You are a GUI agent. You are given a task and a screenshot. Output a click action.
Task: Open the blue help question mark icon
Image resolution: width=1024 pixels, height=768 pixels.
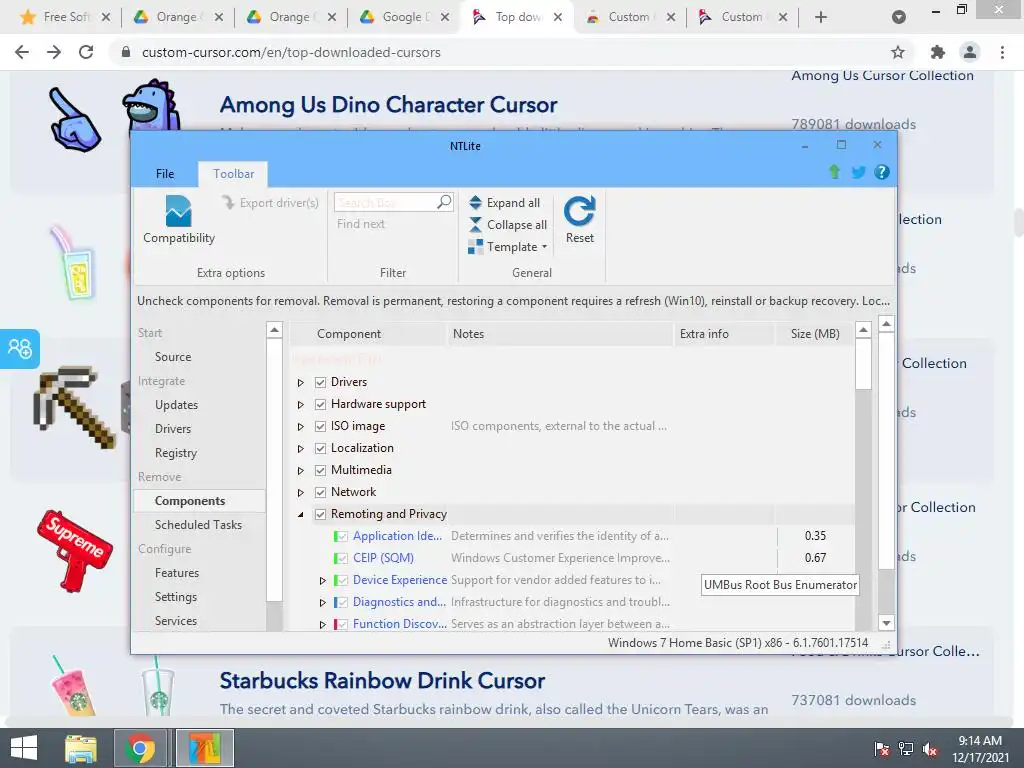[x=882, y=172]
